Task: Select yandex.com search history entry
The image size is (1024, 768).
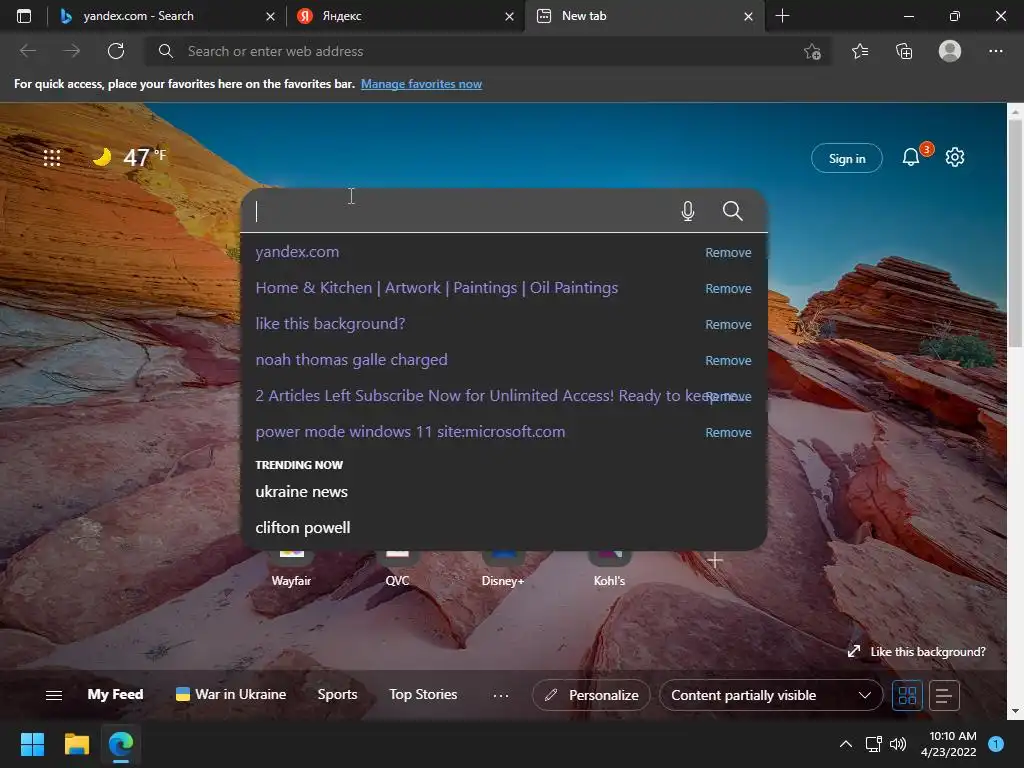Action: coord(297,252)
